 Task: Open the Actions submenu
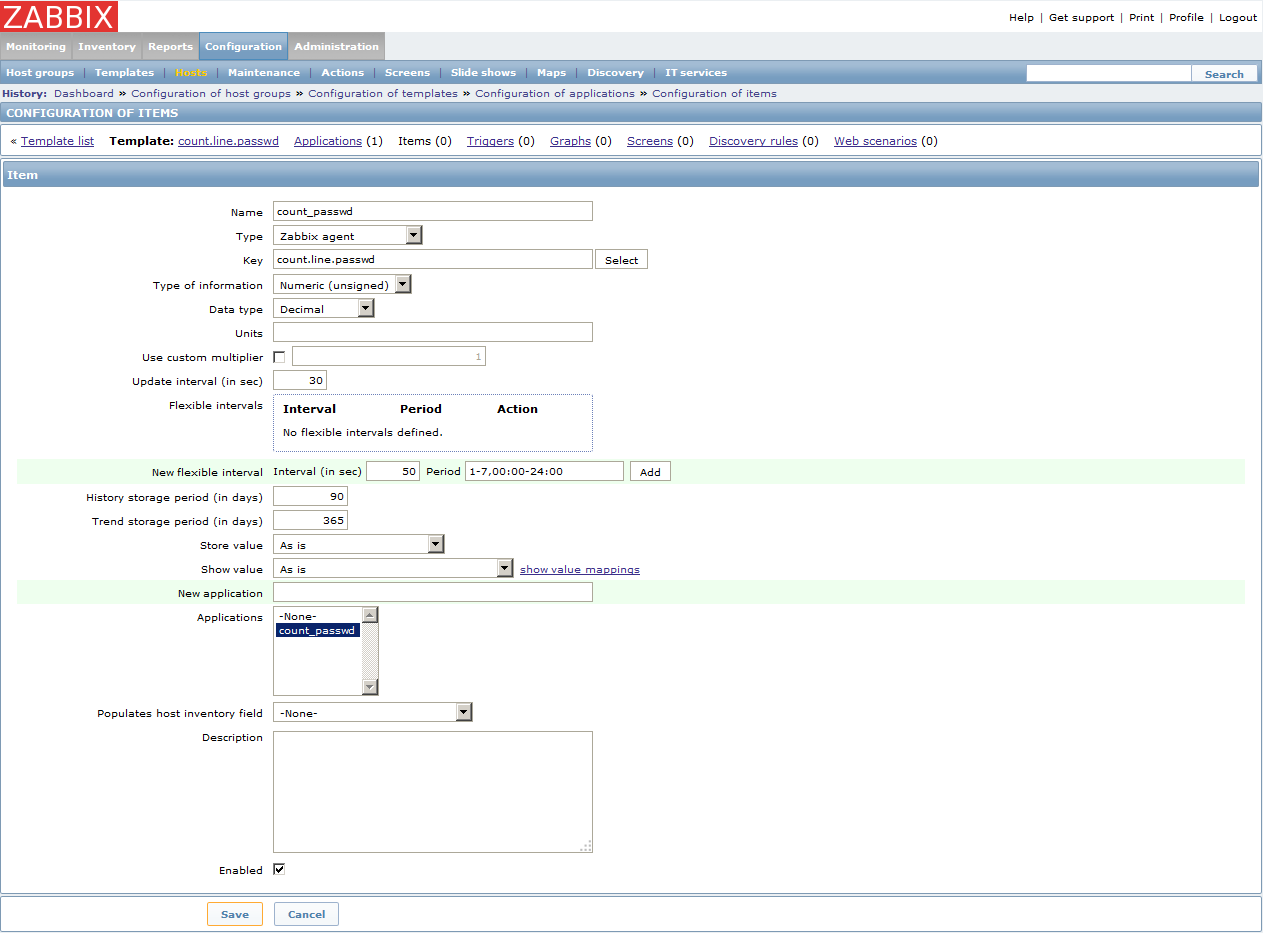(343, 72)
